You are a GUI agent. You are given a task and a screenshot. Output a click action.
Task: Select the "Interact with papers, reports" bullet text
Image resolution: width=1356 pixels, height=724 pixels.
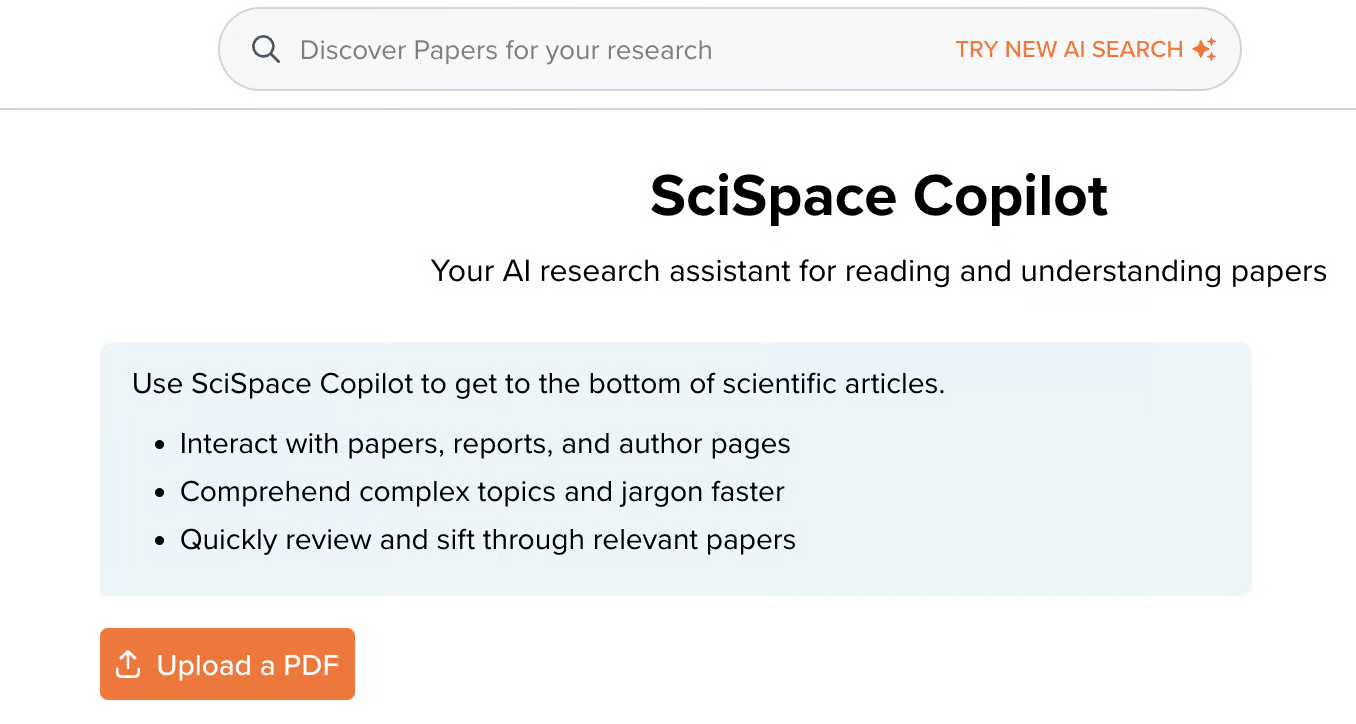485,444
